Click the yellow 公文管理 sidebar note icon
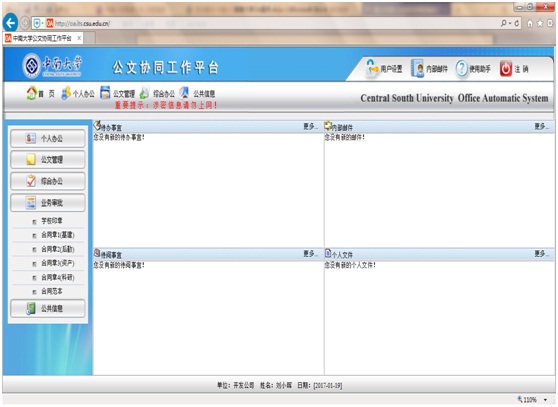The image size is (558, 407). coord(31,160)
